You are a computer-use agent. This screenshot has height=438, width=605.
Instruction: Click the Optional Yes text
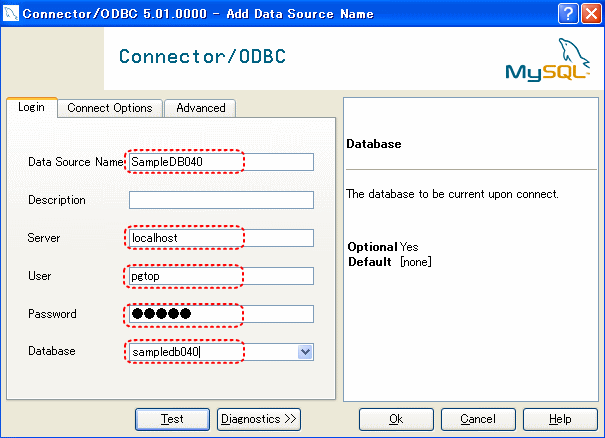[x=383, y=247]
